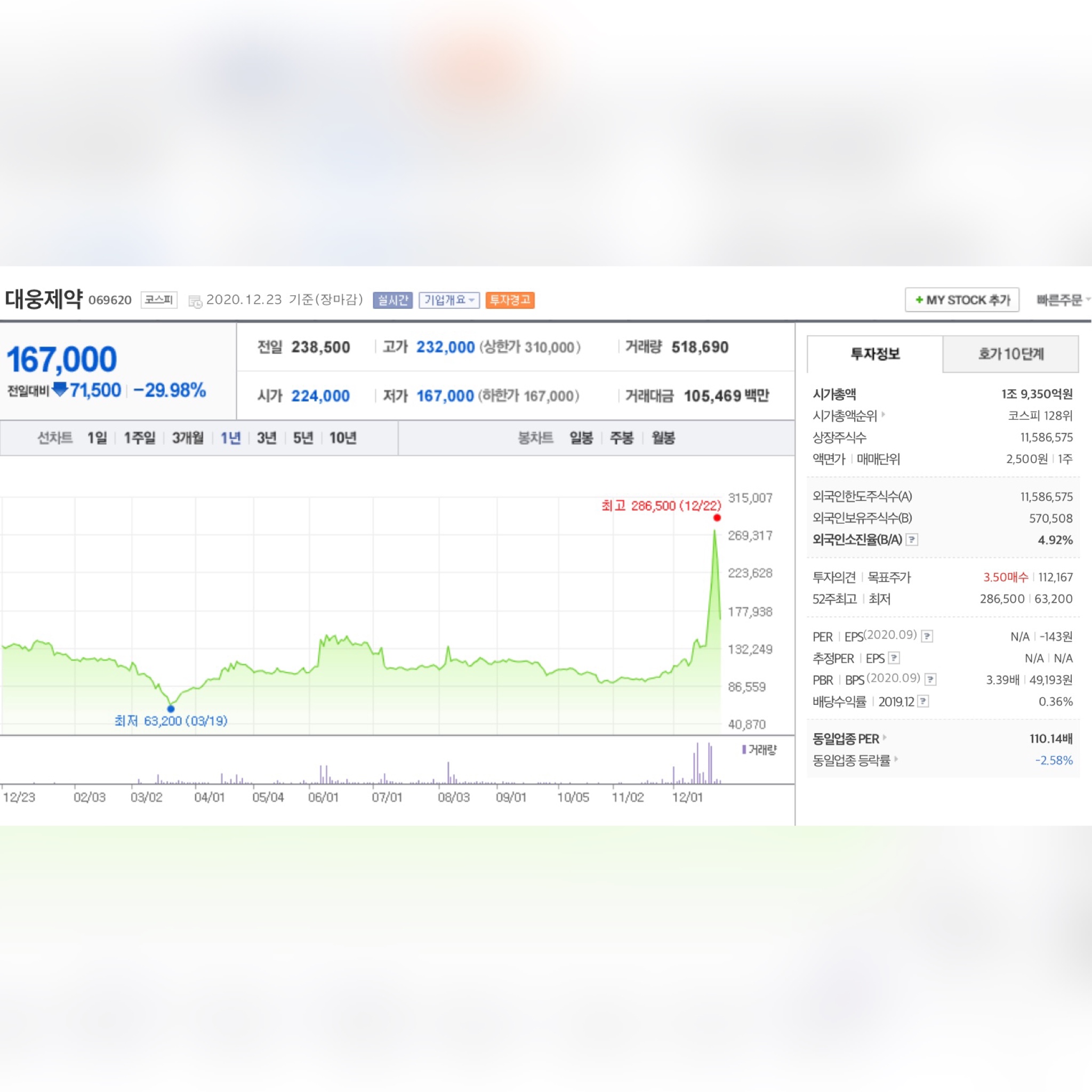1092x1092 pixels.
Task: Click help icon next to 추정PER EPS
Action: [x=894, y=657]
